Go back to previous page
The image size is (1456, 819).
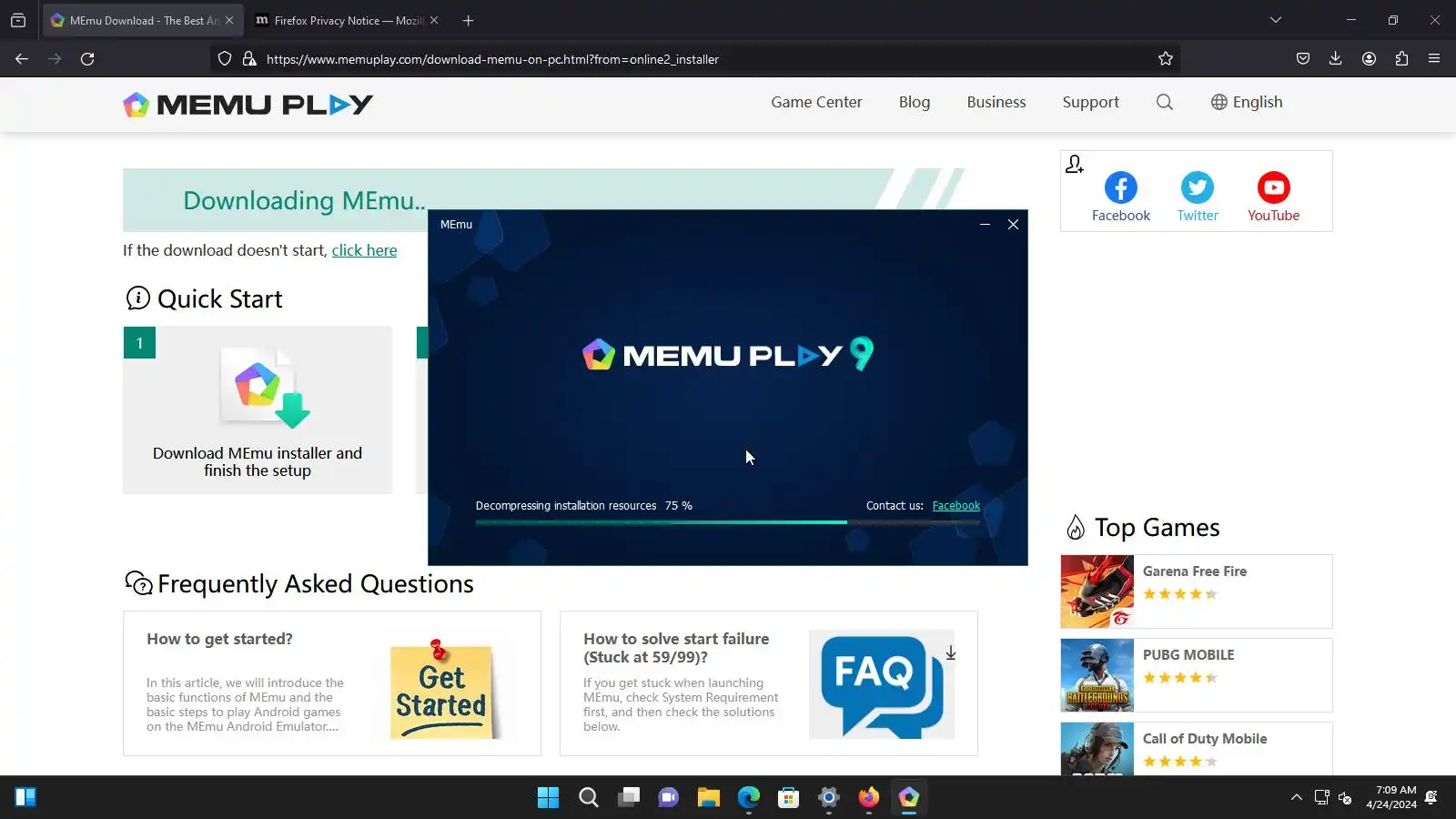click(22, 59)
